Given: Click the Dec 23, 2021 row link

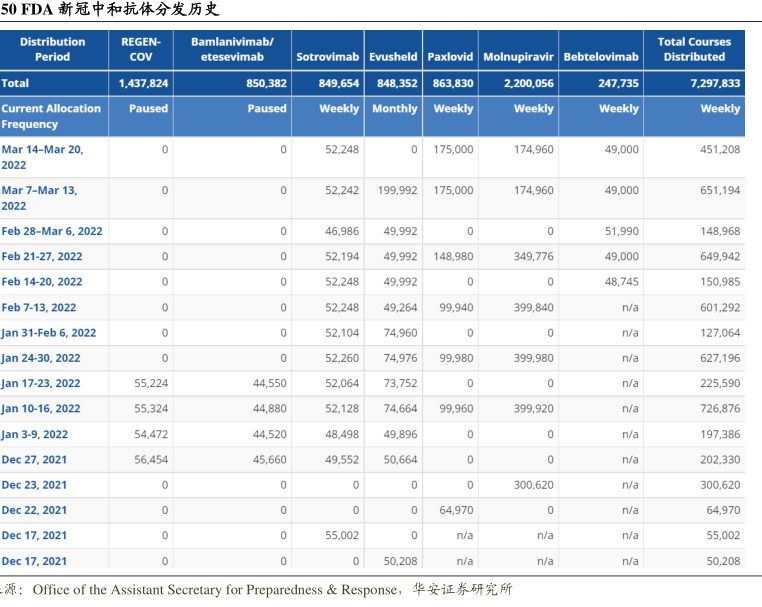Looking at the screenshot, I should click(34, 485).
